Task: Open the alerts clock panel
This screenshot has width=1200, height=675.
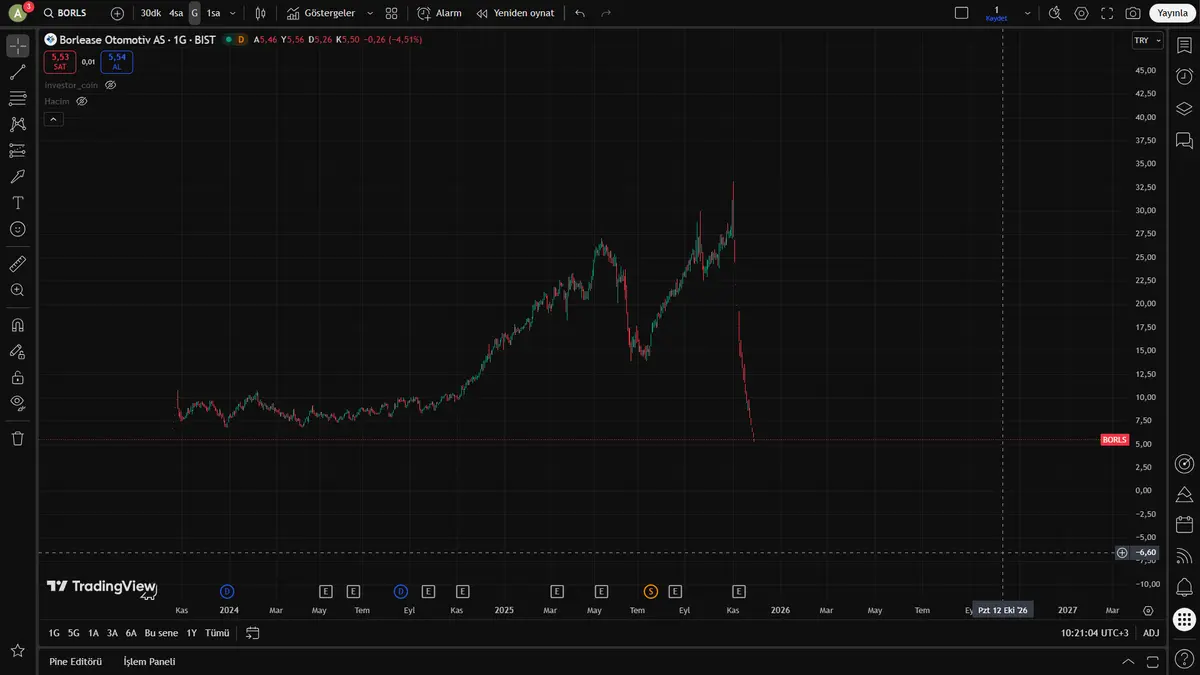Action: click(1184, 77)
